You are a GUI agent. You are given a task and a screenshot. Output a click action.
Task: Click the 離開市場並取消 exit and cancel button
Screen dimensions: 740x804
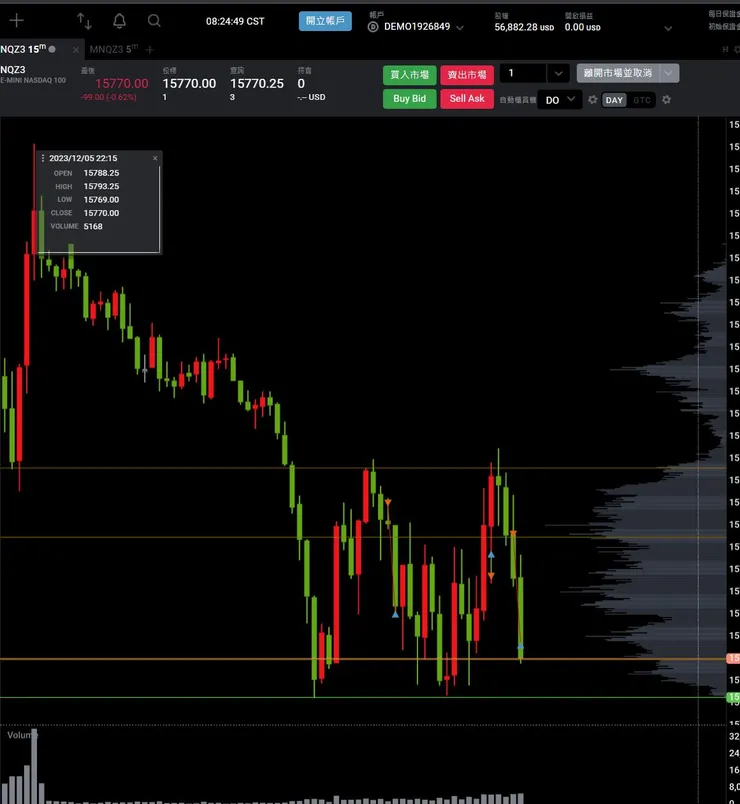tap(618, 73)
